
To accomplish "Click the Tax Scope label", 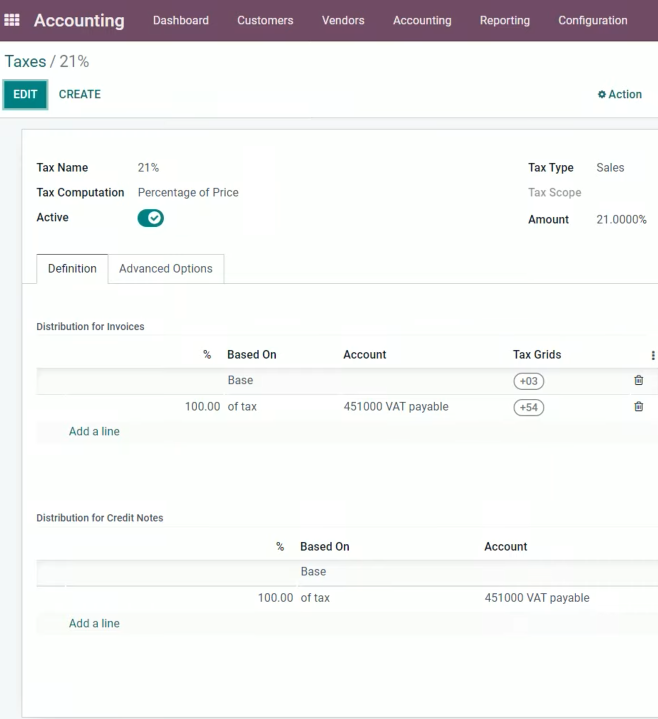I will pos(554,193).
